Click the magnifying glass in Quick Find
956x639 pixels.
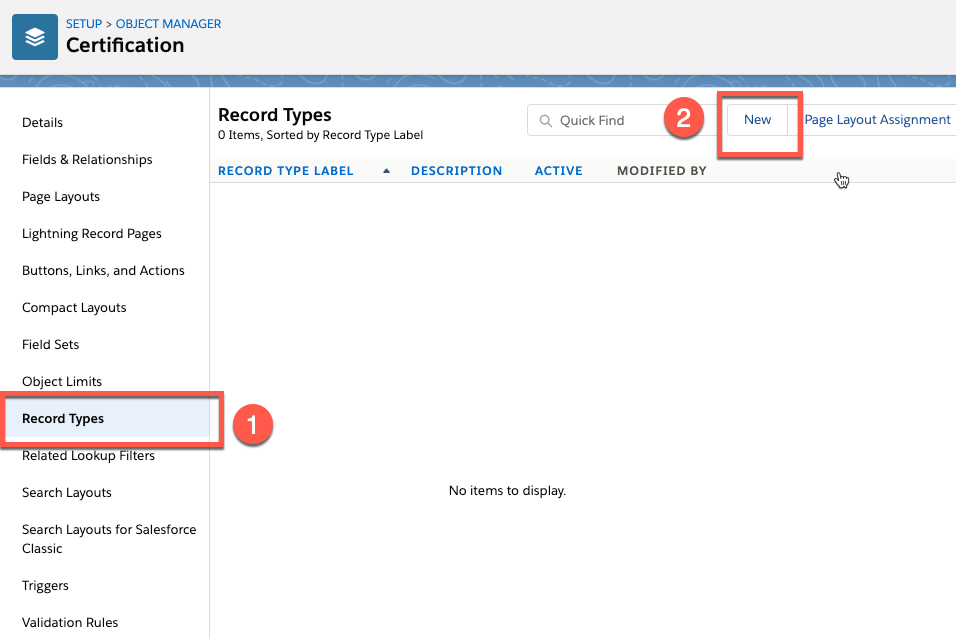[545, 119]
